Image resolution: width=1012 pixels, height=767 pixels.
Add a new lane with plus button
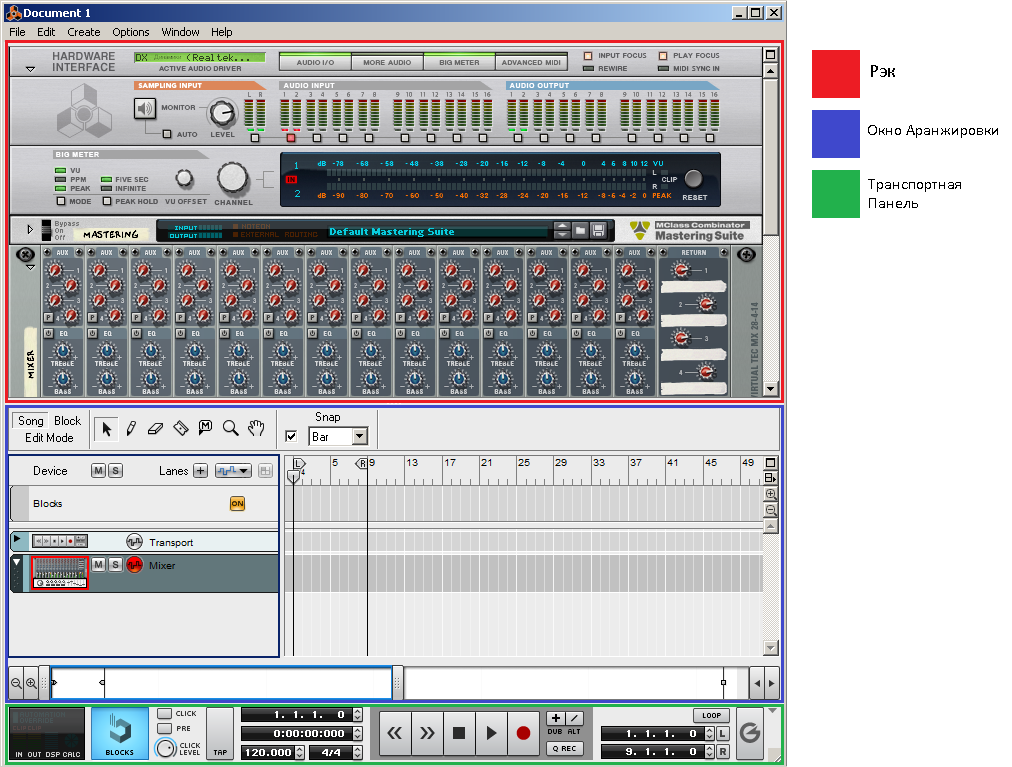pyautogui.click(x=200, y=471)
